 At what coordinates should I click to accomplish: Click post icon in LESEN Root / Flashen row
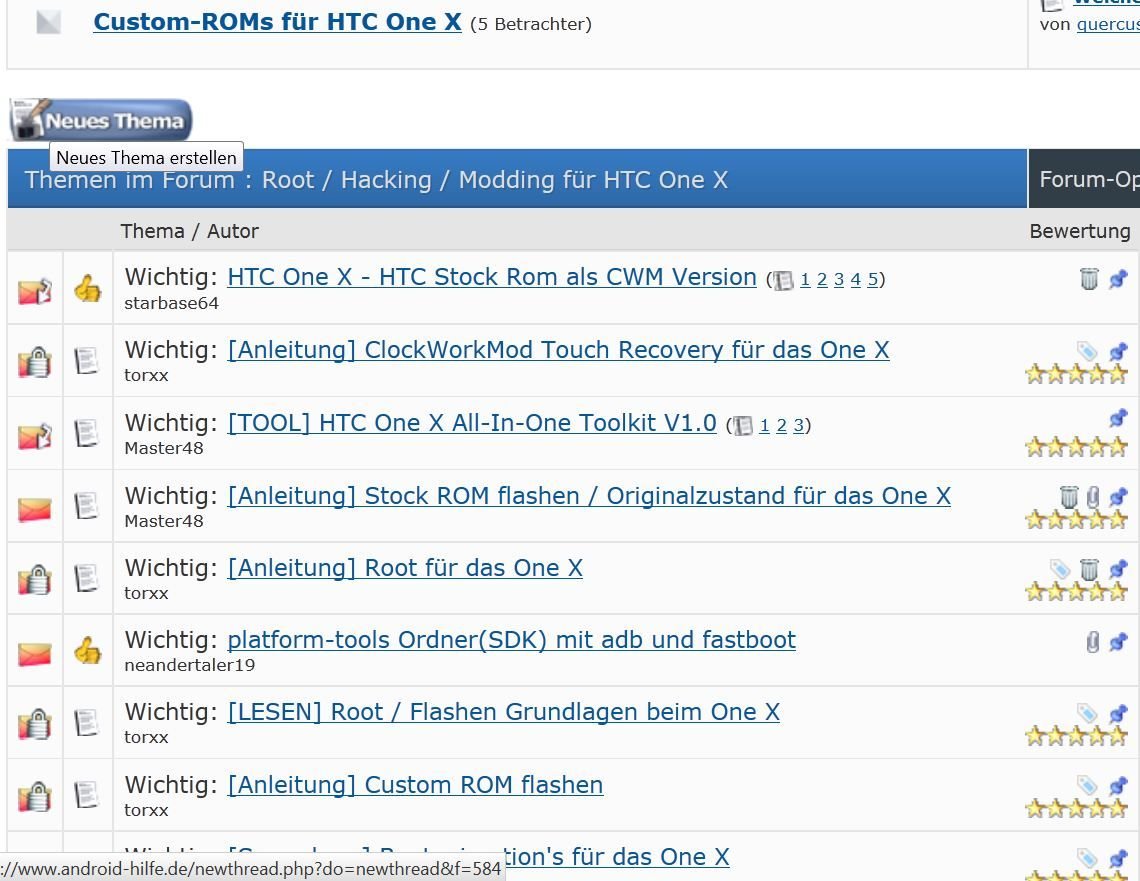point(87,723)
